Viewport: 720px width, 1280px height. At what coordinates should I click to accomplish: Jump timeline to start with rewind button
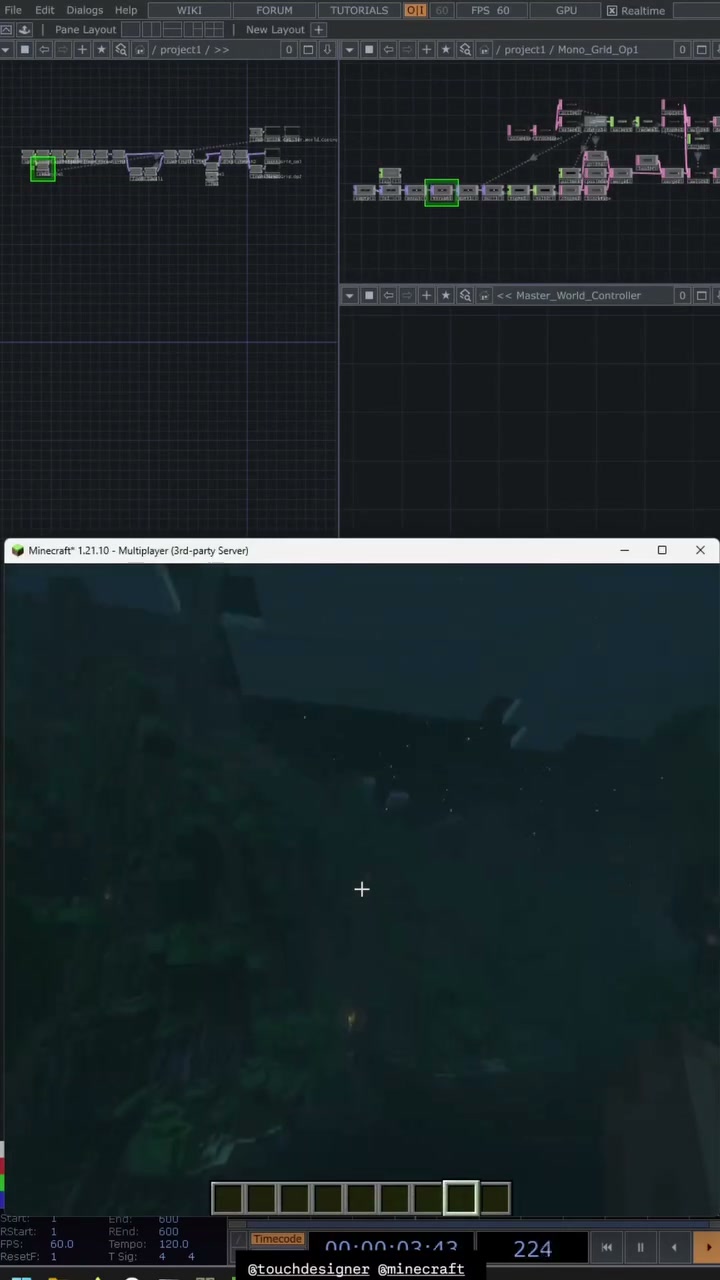point(606,1247)
